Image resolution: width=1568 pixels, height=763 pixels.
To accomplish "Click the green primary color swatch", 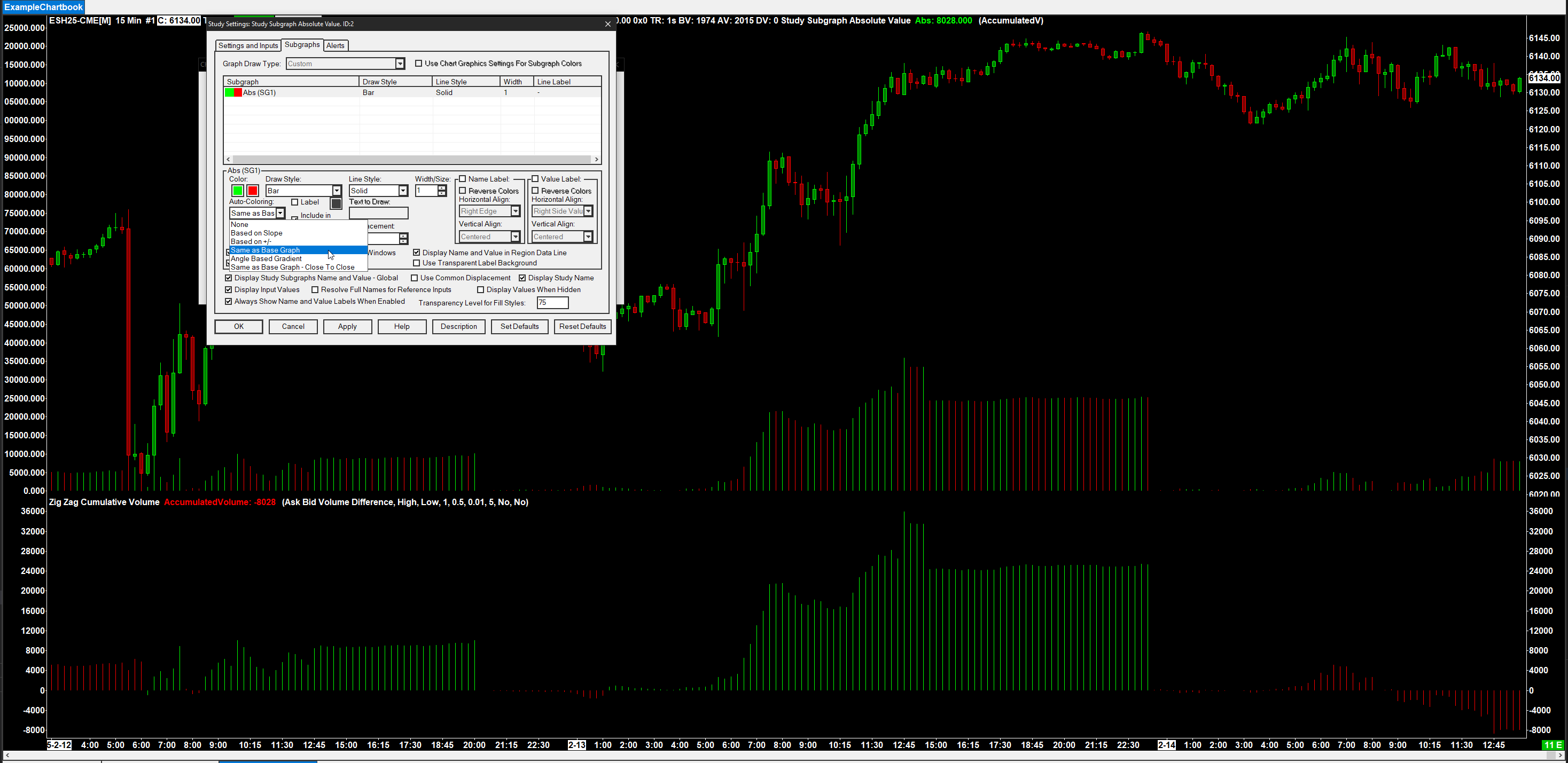I will coord(237,191).
